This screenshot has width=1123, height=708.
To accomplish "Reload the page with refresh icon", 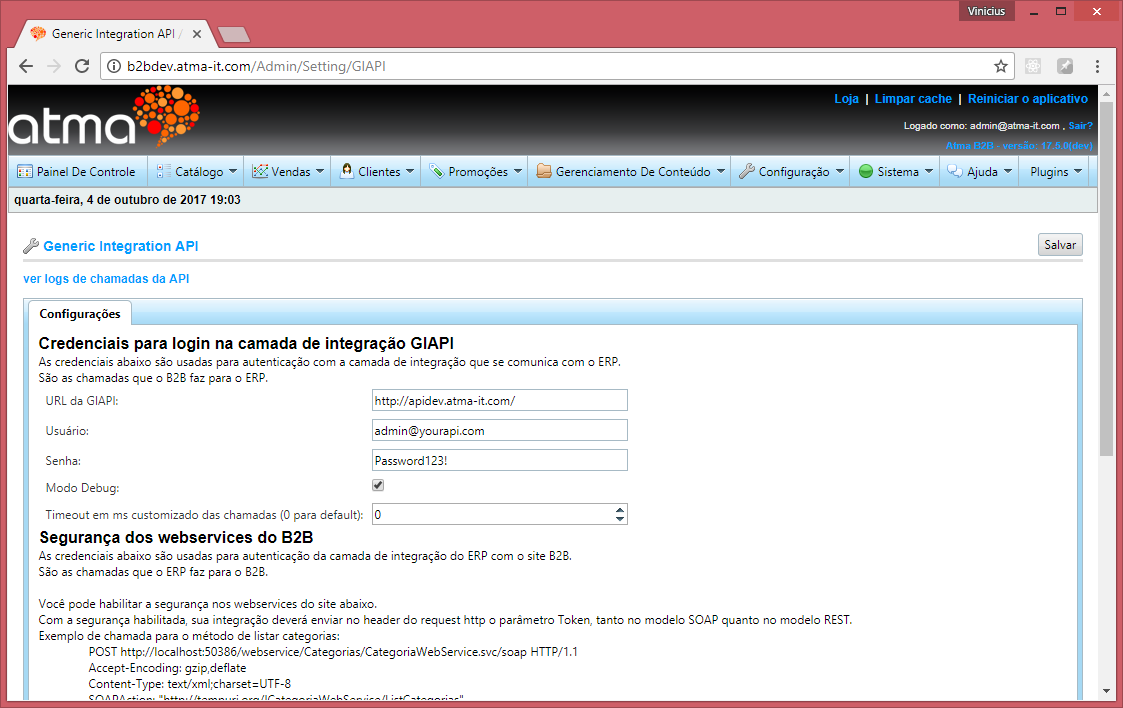I will pos(82,66).
